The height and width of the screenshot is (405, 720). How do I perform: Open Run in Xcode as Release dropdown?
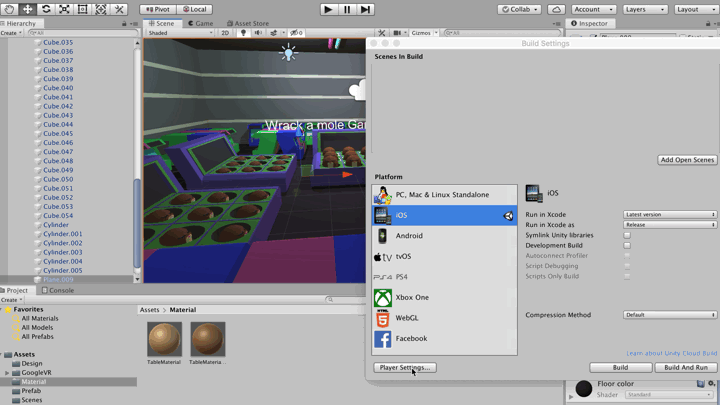[670, 225]
